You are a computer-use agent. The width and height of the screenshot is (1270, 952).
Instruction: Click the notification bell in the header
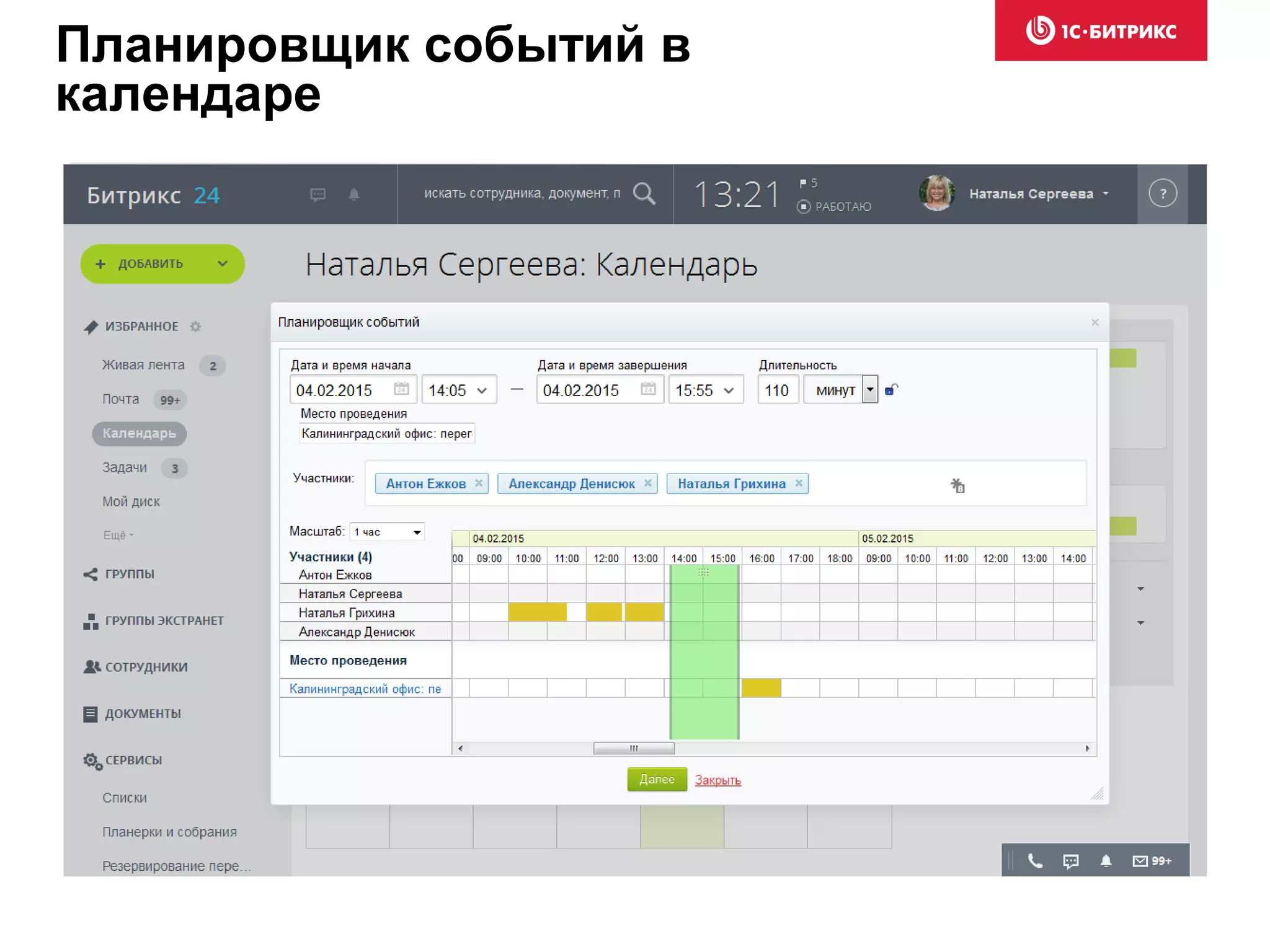tap(354, 195)
